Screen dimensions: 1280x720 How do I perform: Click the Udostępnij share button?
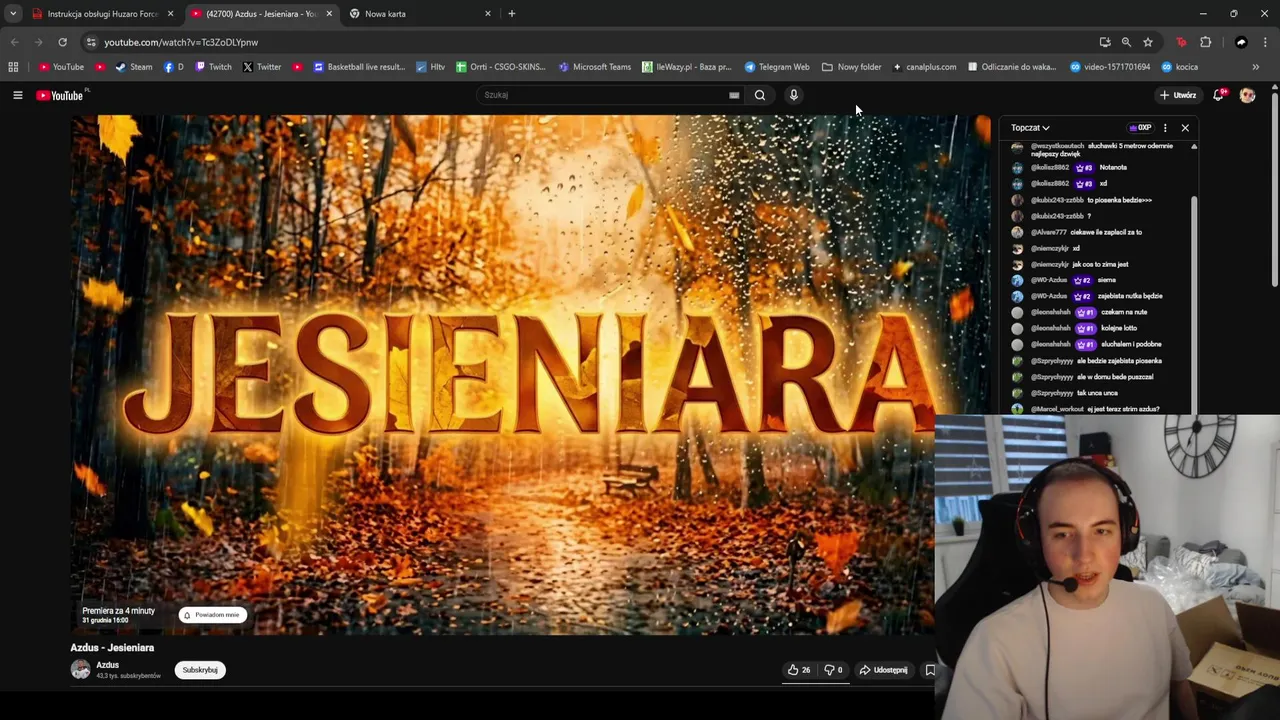pyautogui.click(x=884, y=670)
